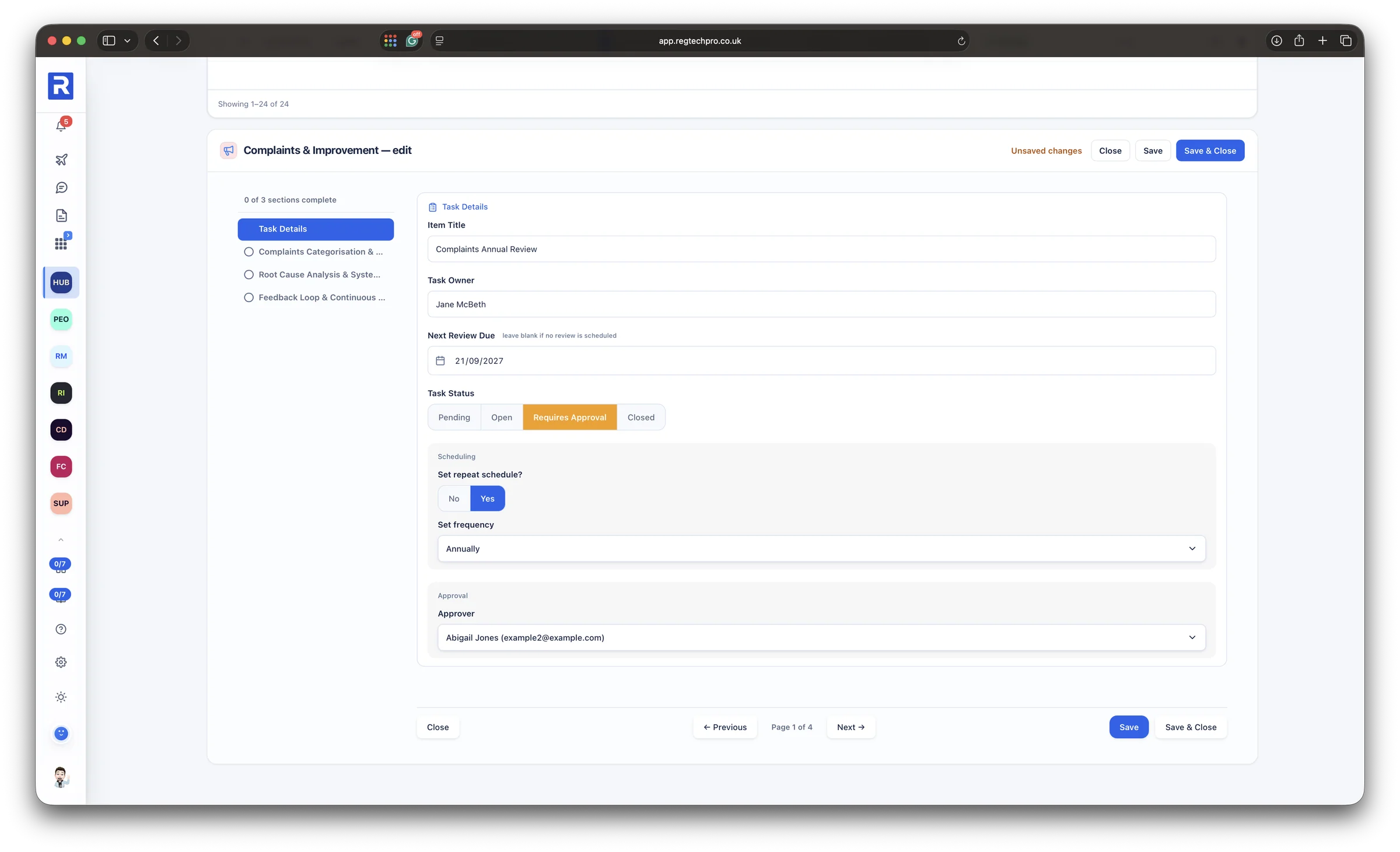Go to Complaints Categorisation section

(x=316, y=252)
